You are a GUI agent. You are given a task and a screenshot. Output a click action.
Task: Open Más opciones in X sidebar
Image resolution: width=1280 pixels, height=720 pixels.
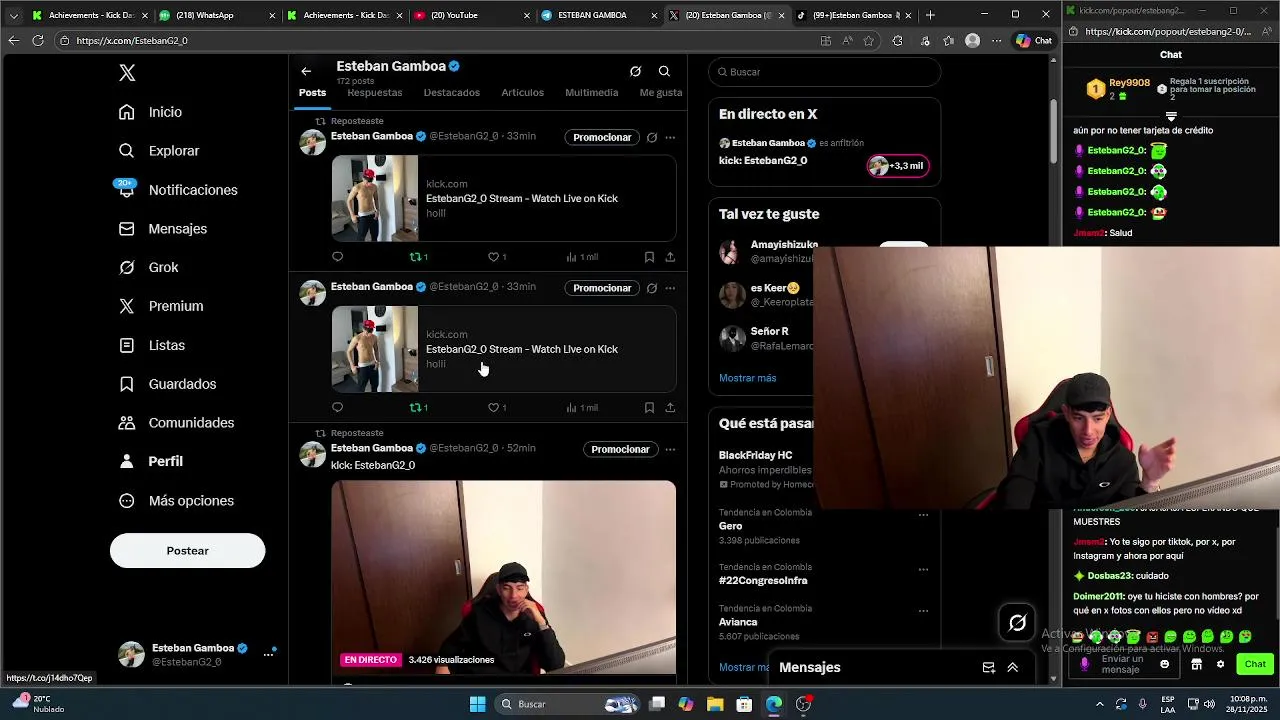(x=176, y=501)
